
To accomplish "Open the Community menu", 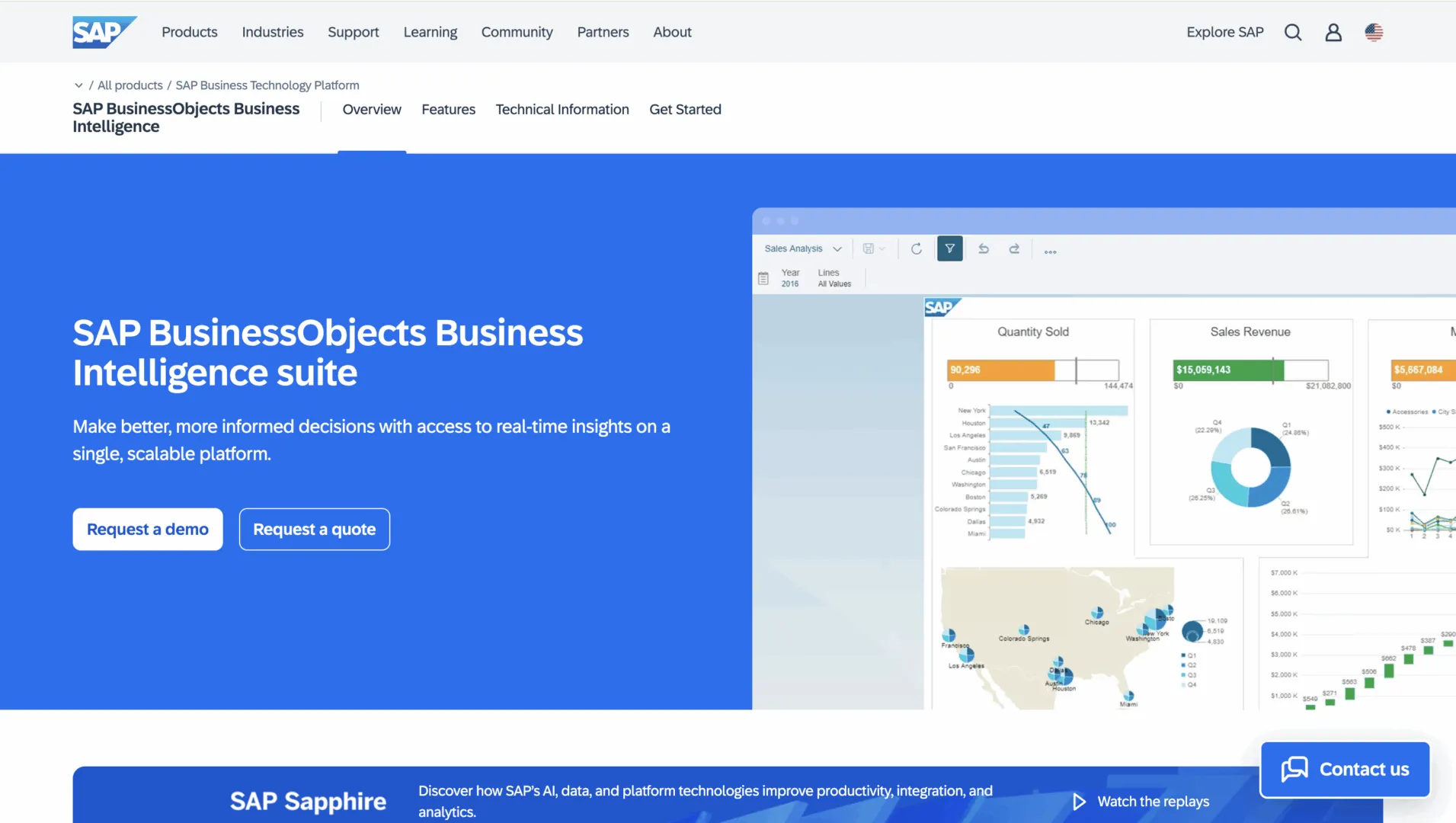I will pos(517,32).
